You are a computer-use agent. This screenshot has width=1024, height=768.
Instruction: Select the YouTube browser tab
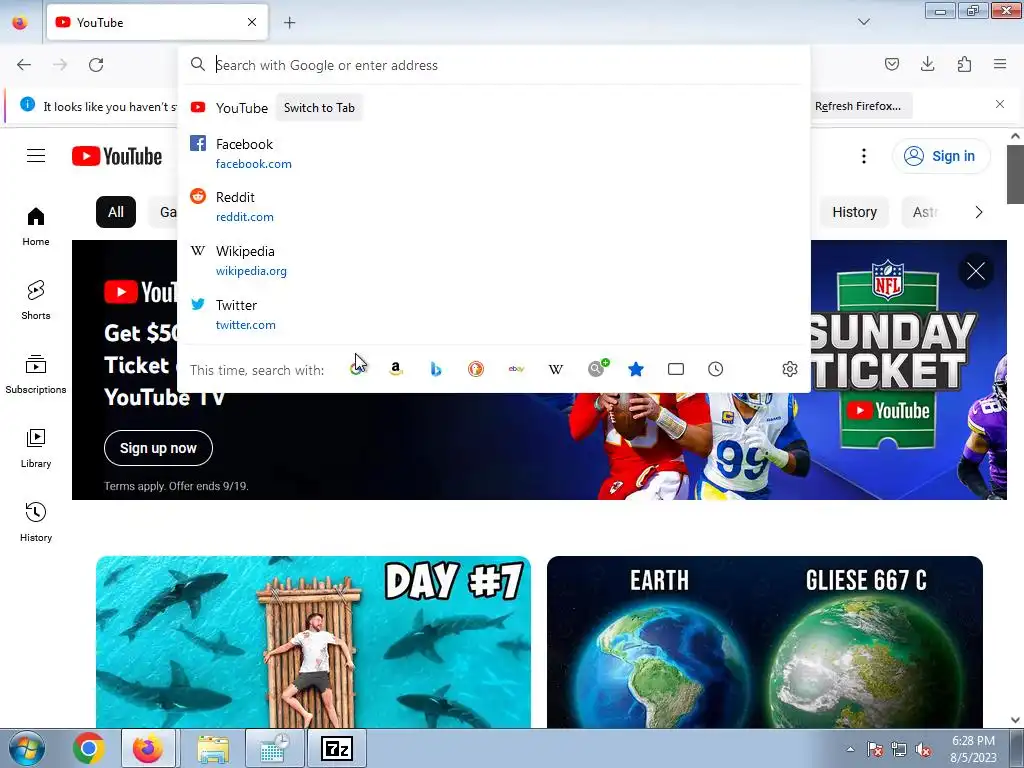(157, 23)
